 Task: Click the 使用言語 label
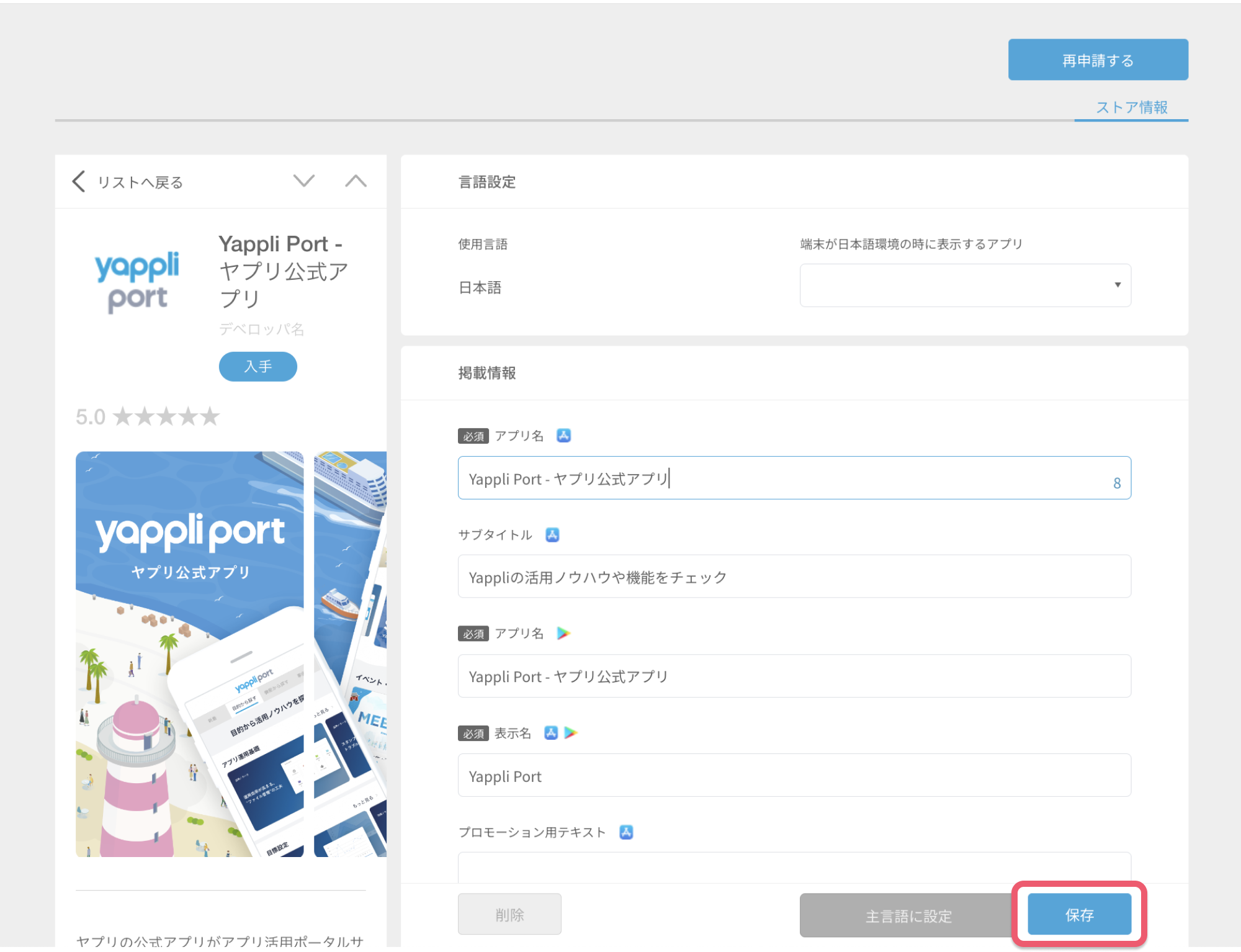(483, 244)
